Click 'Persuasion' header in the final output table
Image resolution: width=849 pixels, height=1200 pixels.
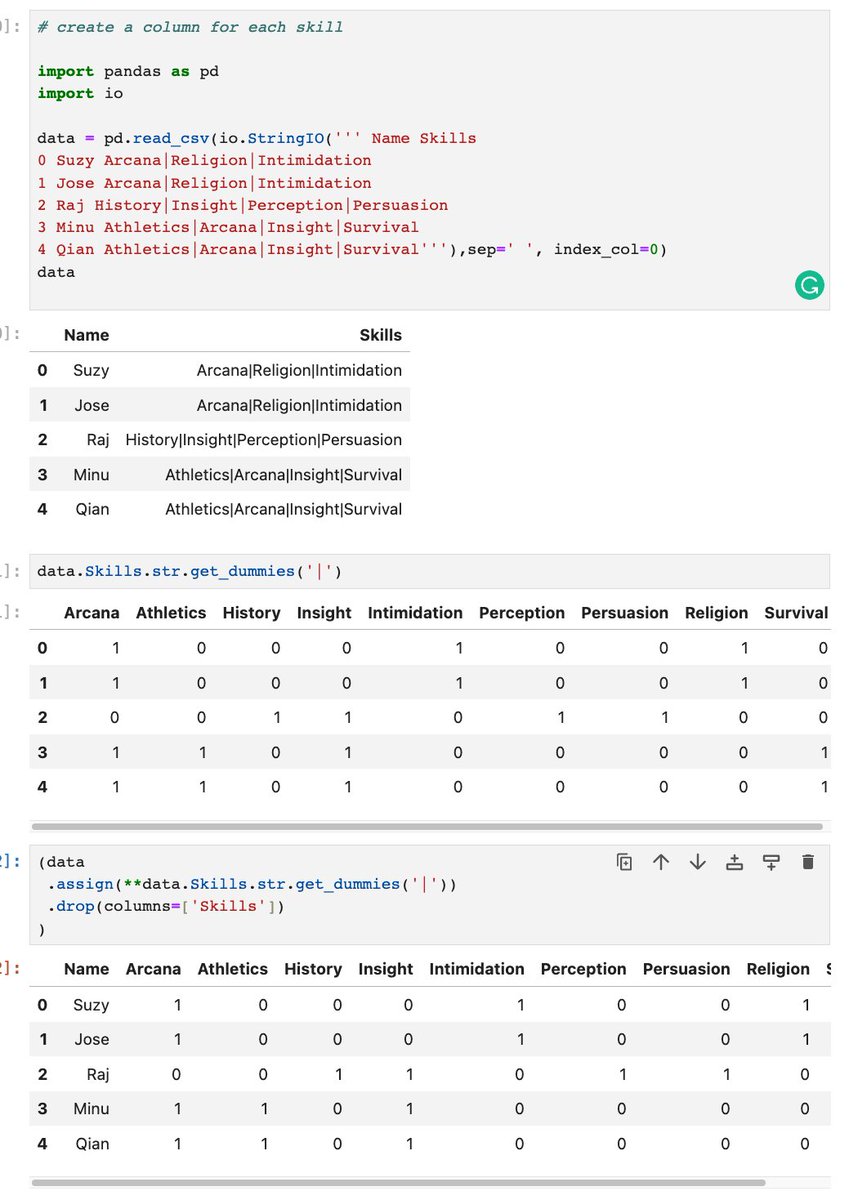point(687,969)
